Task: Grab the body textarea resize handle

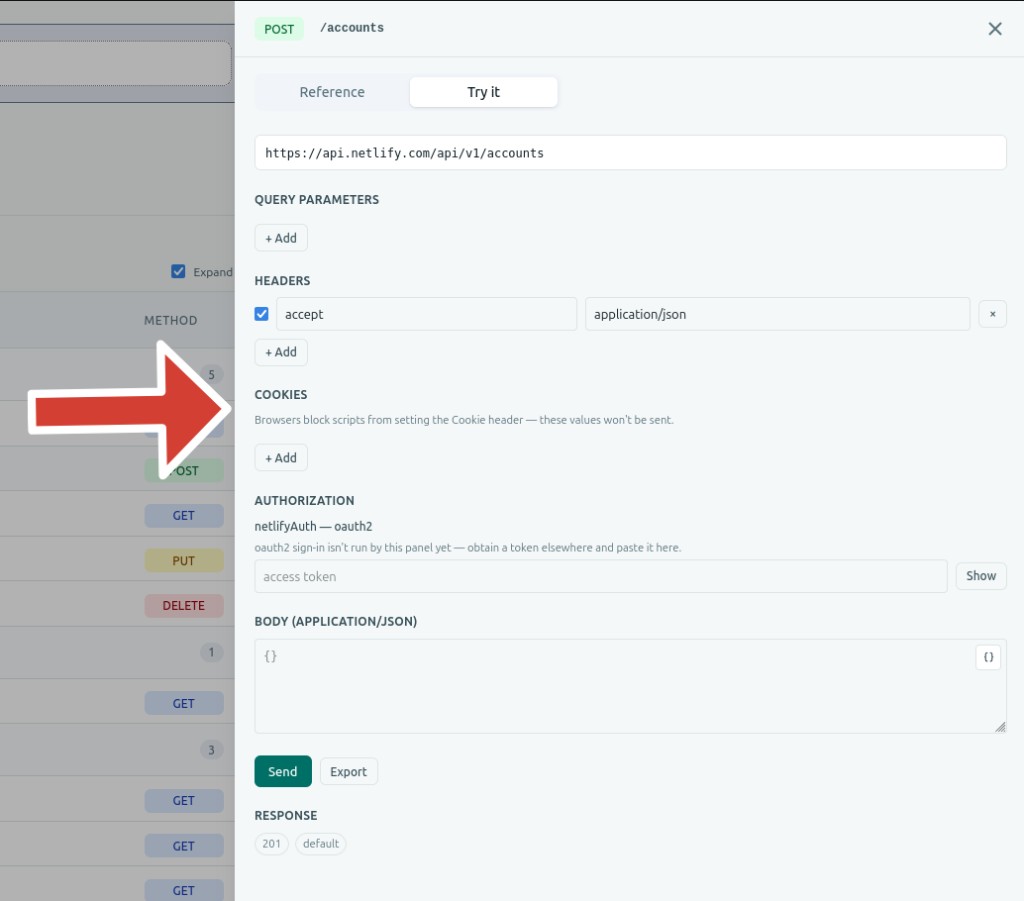Action: point(1000,727)
